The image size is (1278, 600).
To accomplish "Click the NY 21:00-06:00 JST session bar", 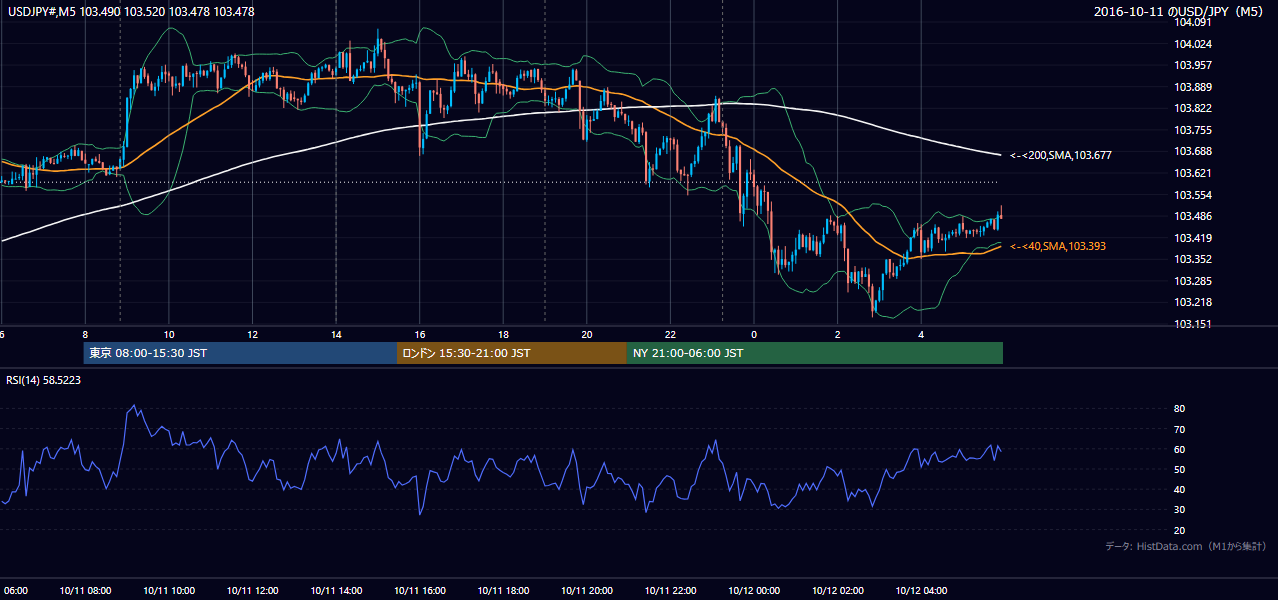I will [x=815, y=353].
